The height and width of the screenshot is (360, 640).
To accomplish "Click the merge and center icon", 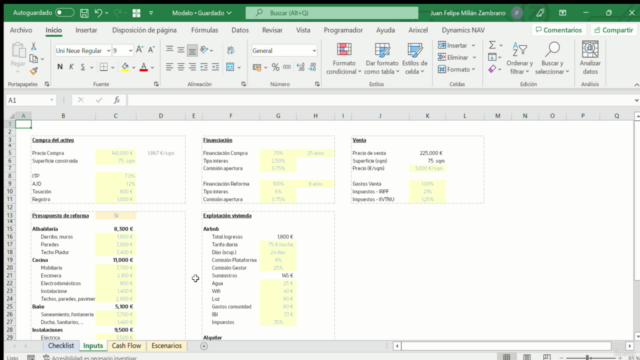I will click(230, 67).
